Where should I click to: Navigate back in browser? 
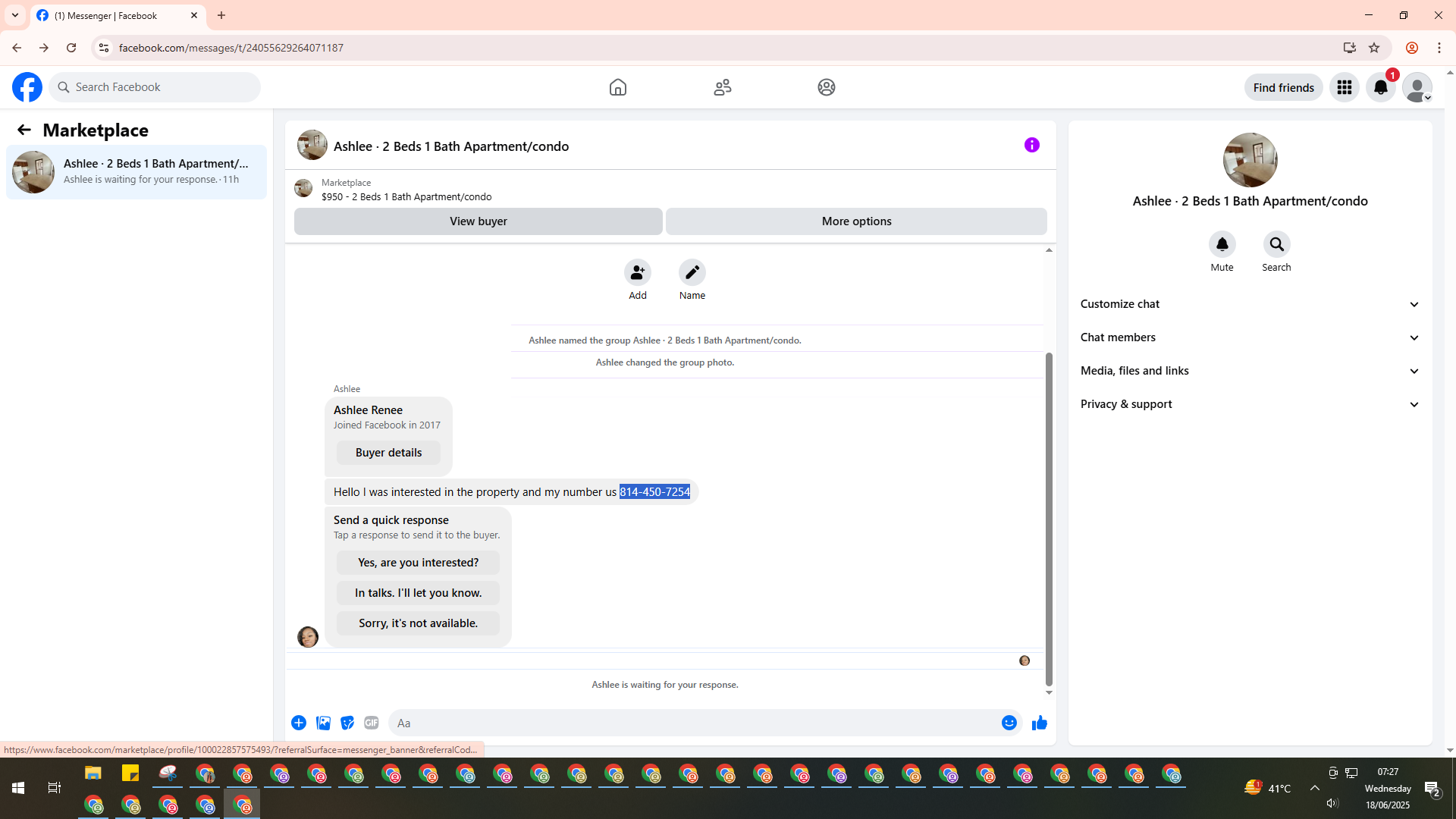(17, 48)
